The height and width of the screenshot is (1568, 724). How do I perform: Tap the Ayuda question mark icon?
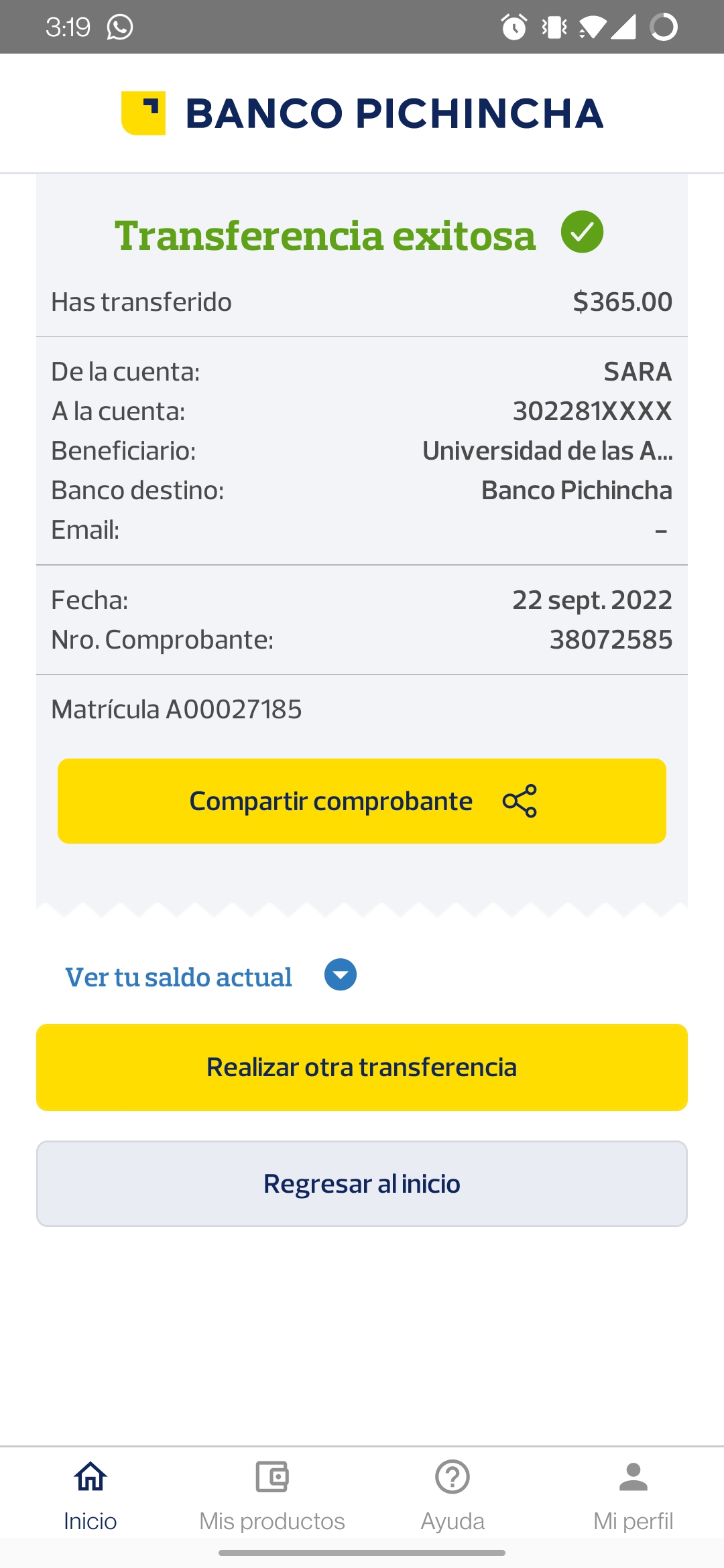[452, 1478]
